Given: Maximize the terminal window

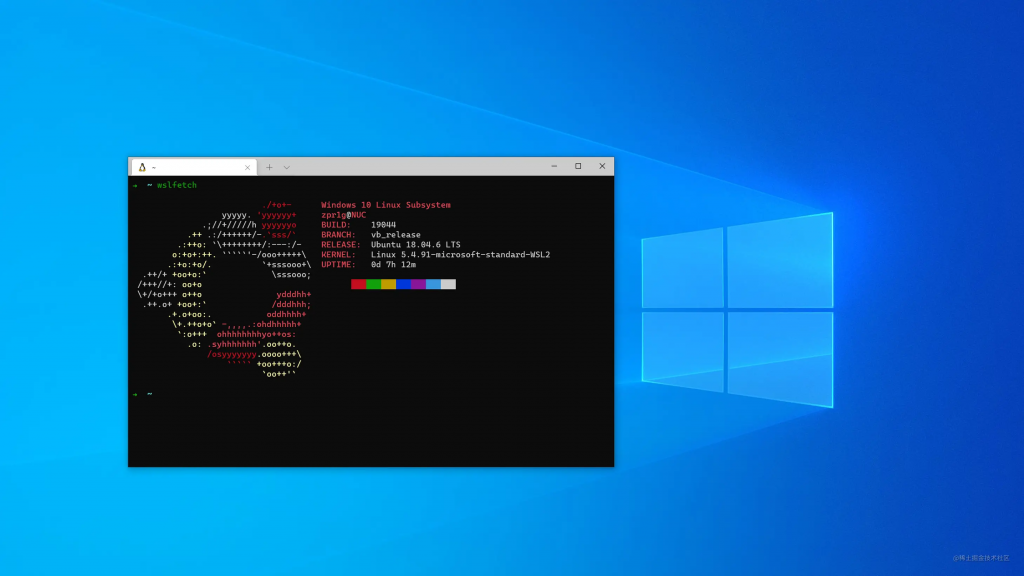Looking at the screenshot, I should (x=578, y=167).
